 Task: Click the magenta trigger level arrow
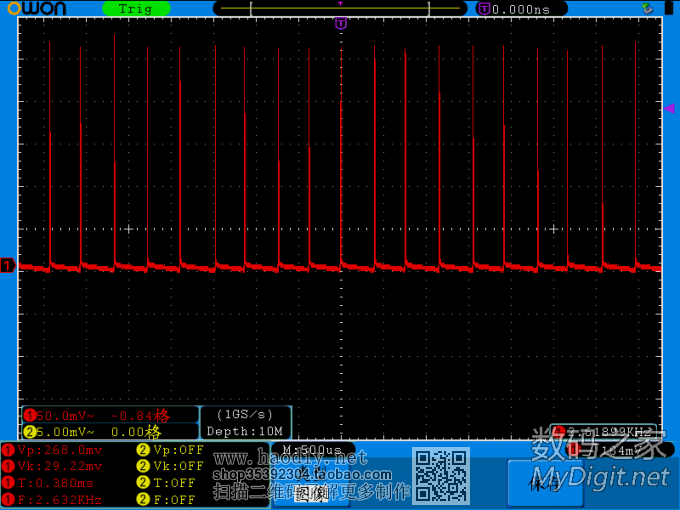(669, 108)
